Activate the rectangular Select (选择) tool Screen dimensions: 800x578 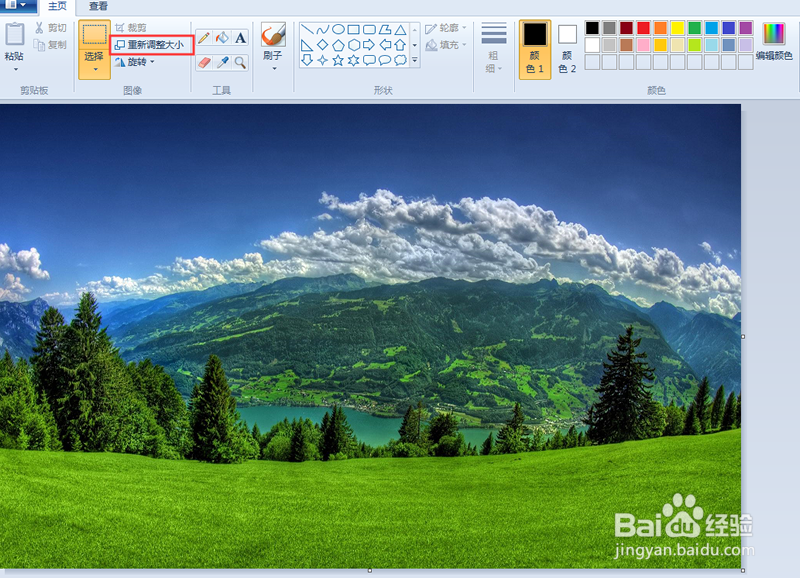tap(94, 35)
